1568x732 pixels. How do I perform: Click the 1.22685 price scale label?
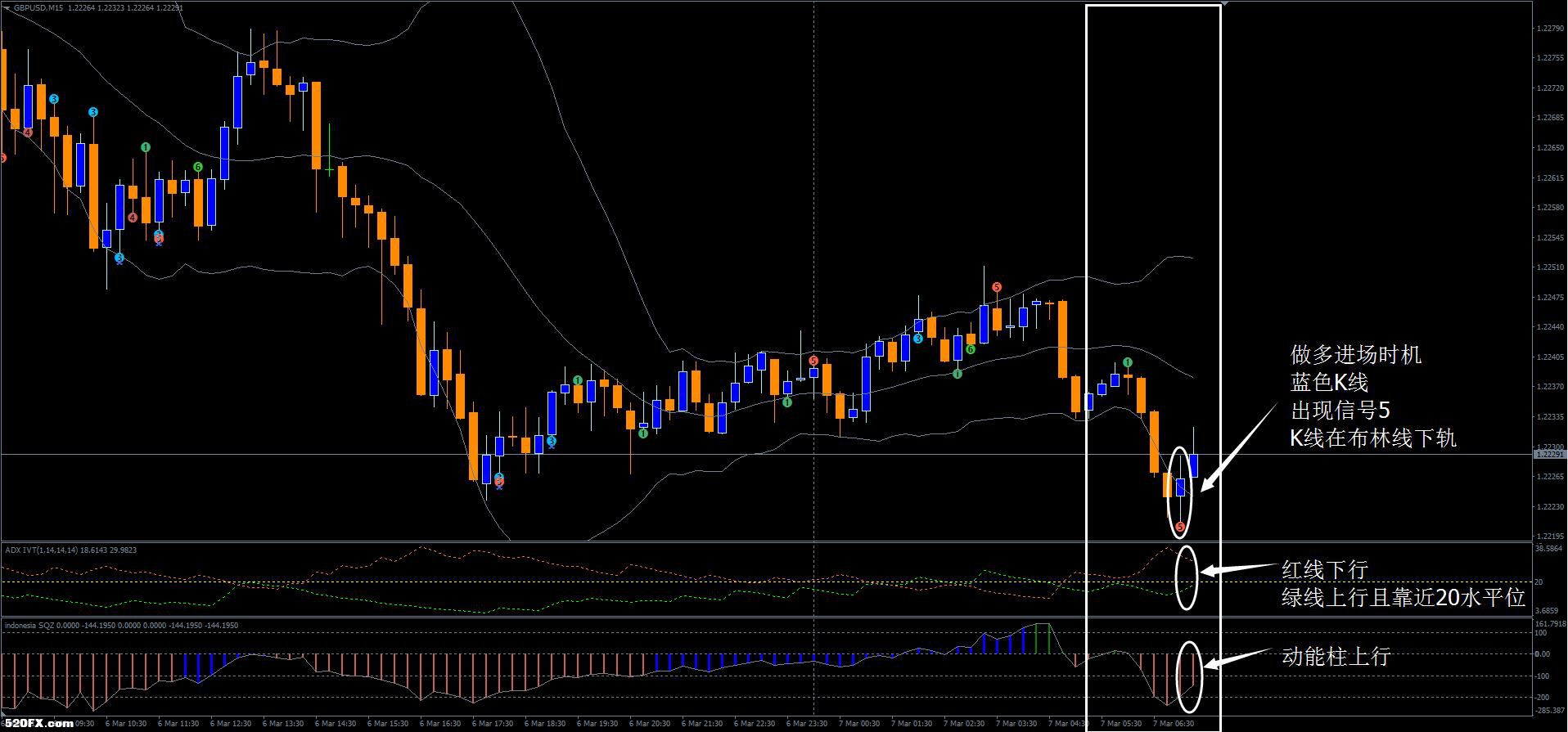pos(1548,118)
